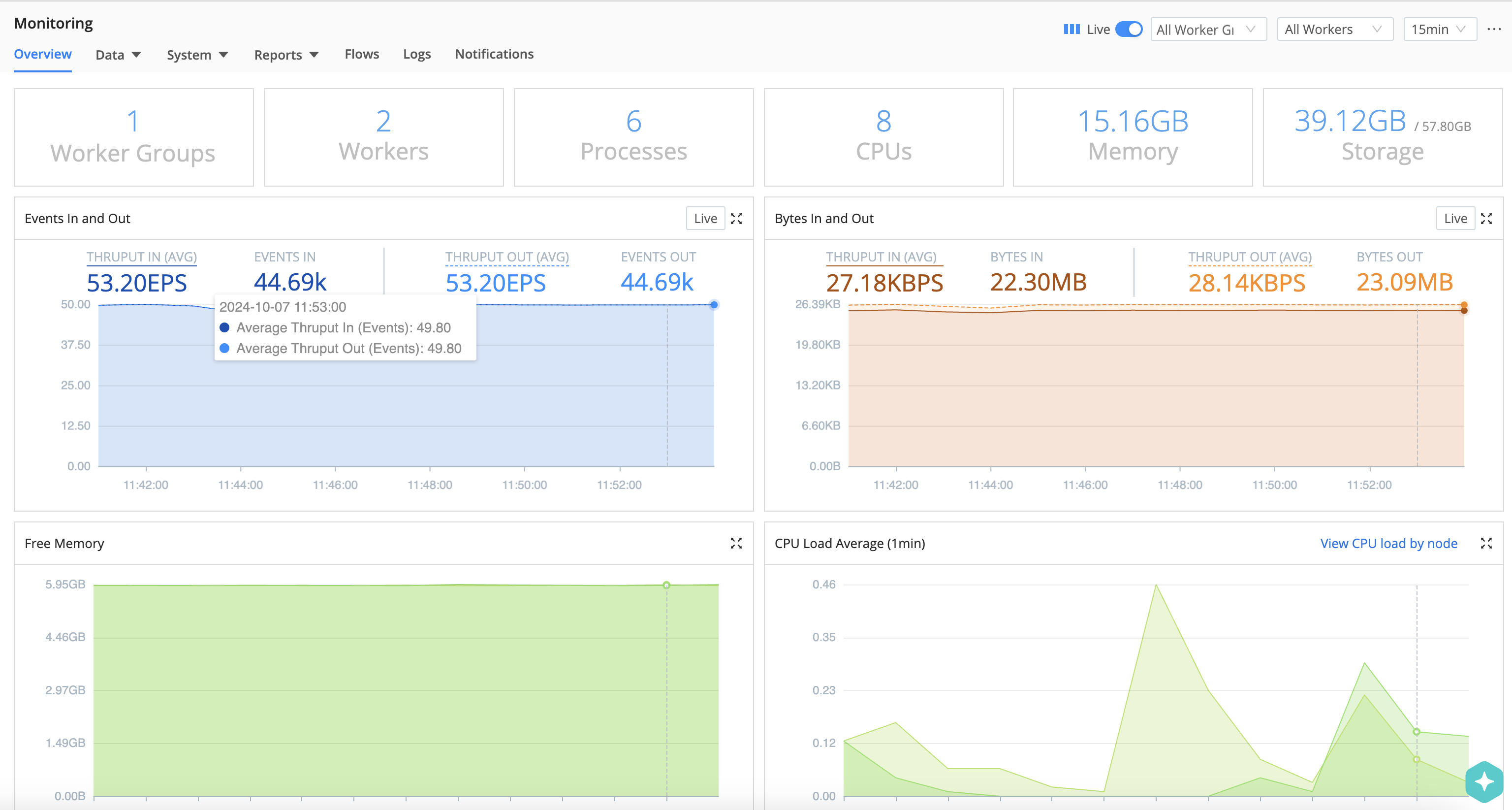
Task: Change time range using the 15min dropdown
Action: pyautogui.click(x=1439, y=29)
